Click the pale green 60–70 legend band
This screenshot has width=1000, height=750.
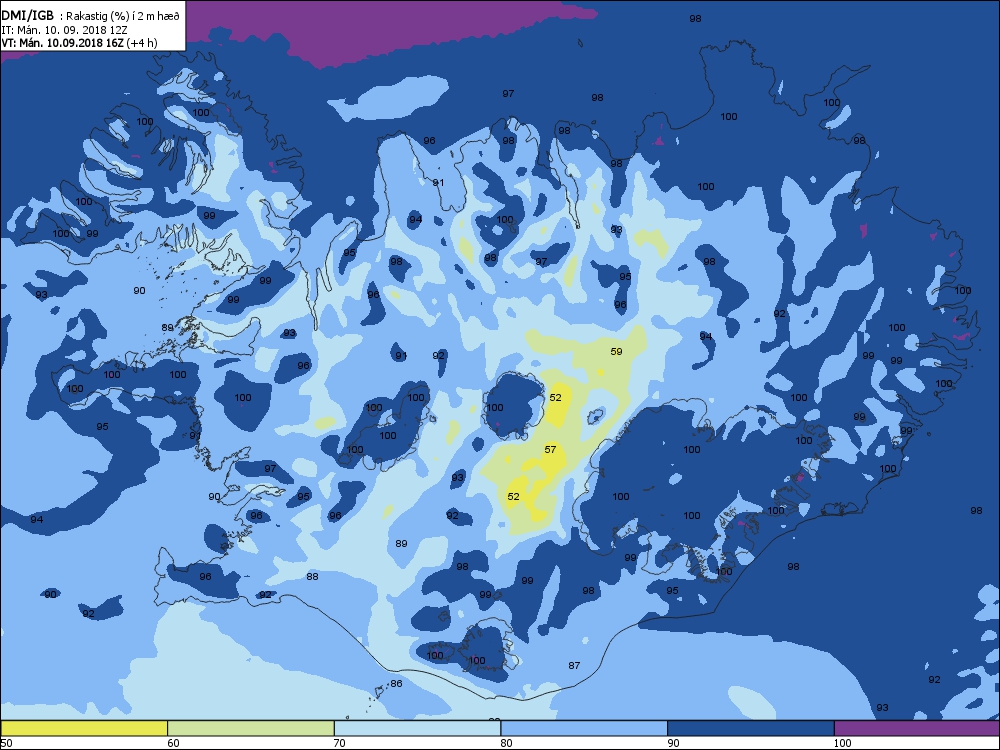251,728
